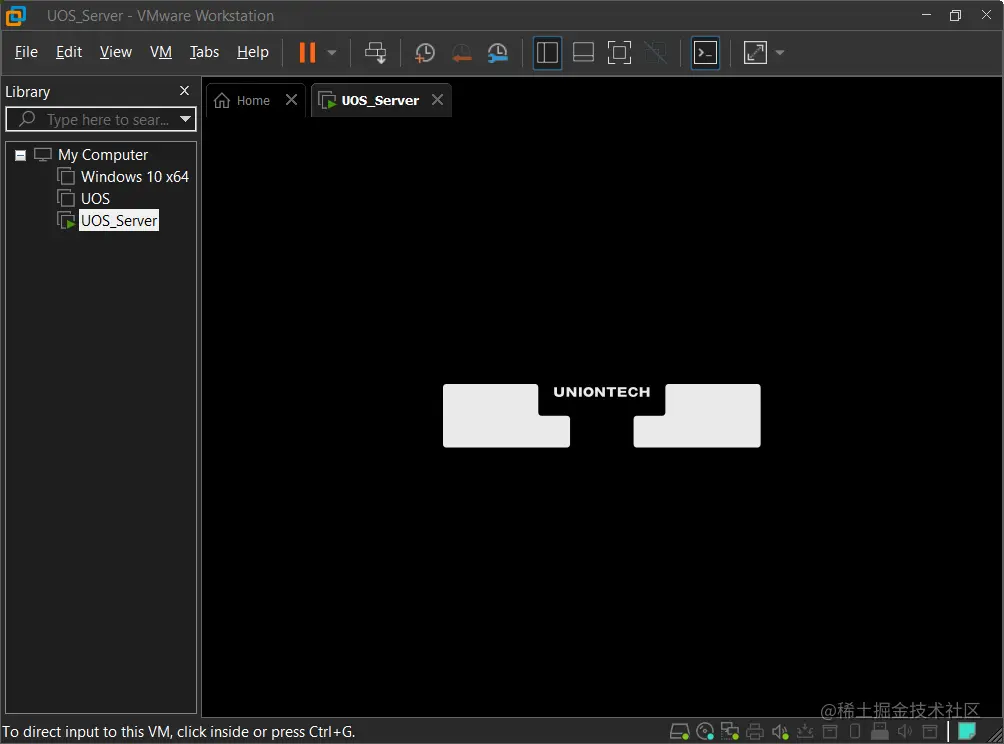Click the hard disk status icon

[679, 731]
